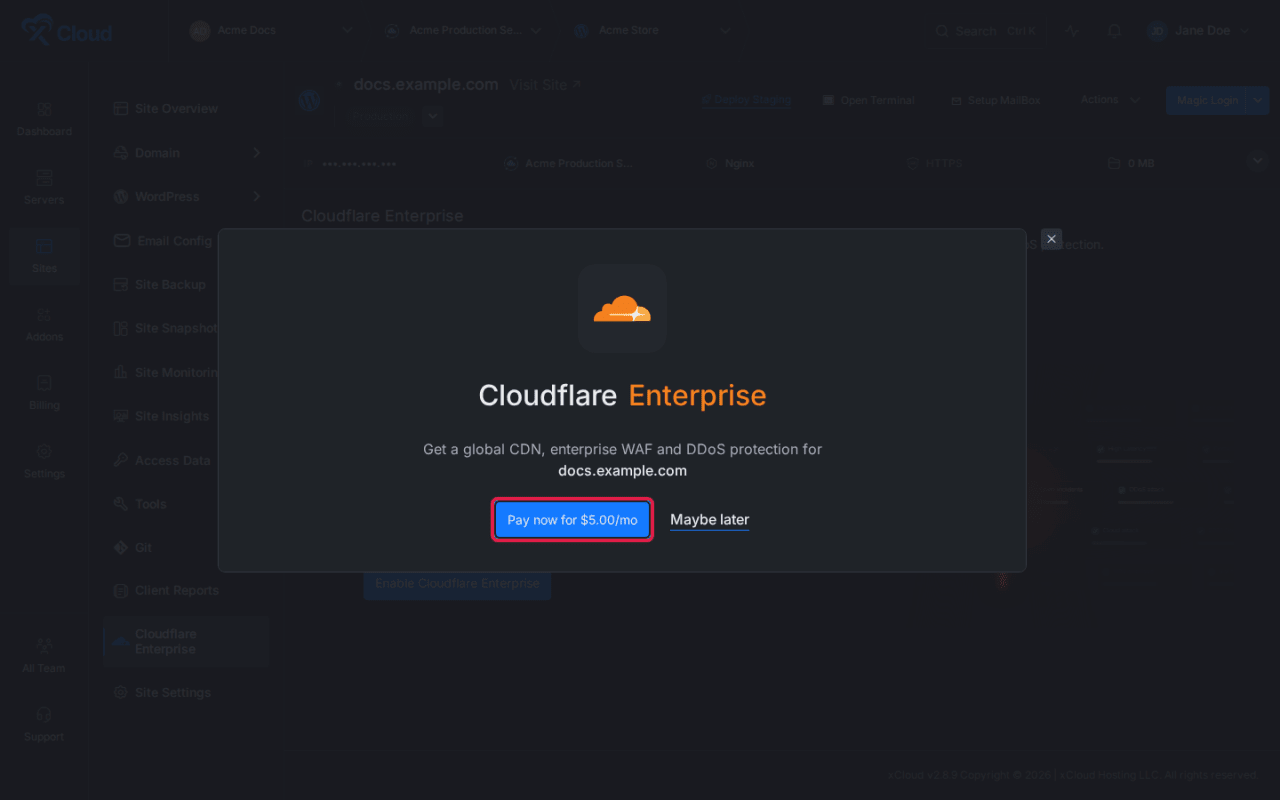
Task: Open Site Backup in the site sidebar
Action: (161, 285)
